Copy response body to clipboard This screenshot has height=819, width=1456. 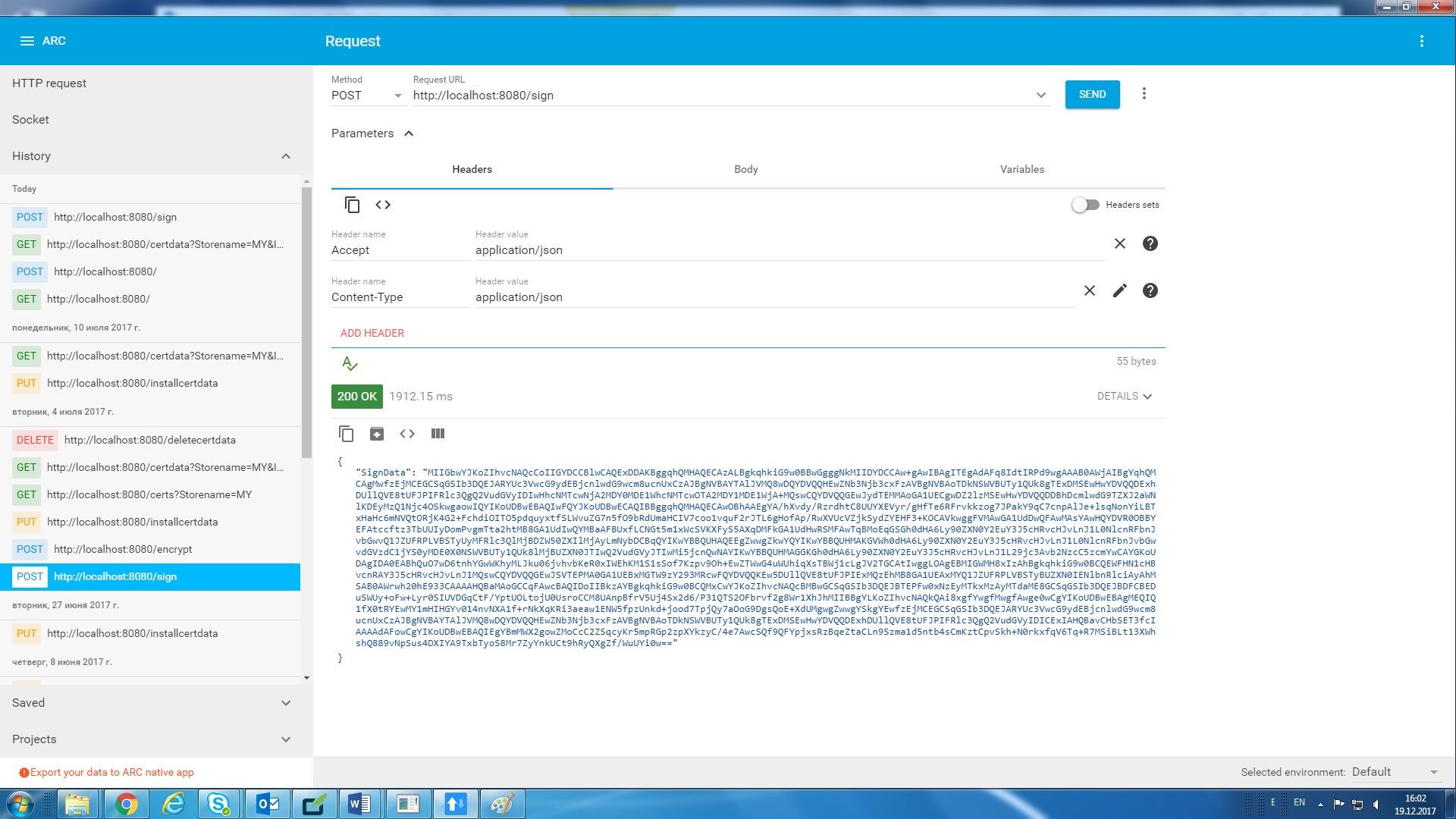tap(346, 434)
